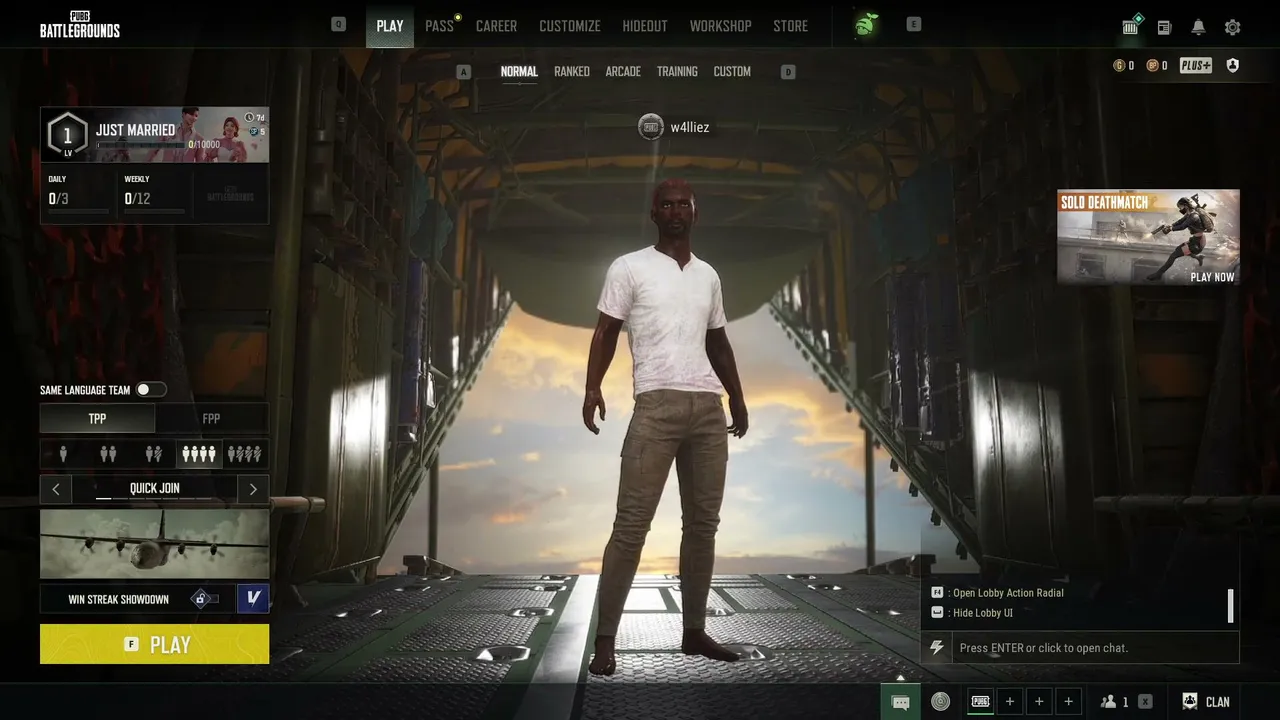Click the Q key hint left of PLAY tab
This screenshot has width=1280, height=720.
338,24
